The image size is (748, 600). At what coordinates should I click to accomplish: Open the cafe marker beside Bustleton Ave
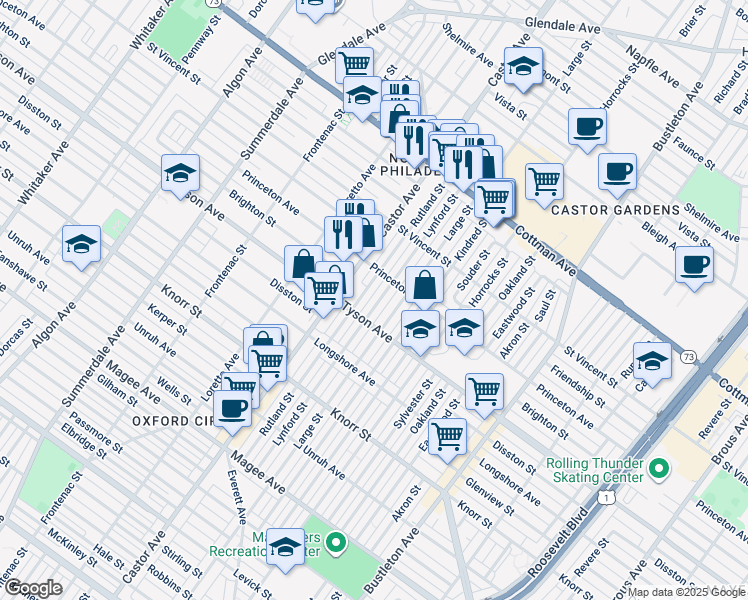[x=617, y=174]
